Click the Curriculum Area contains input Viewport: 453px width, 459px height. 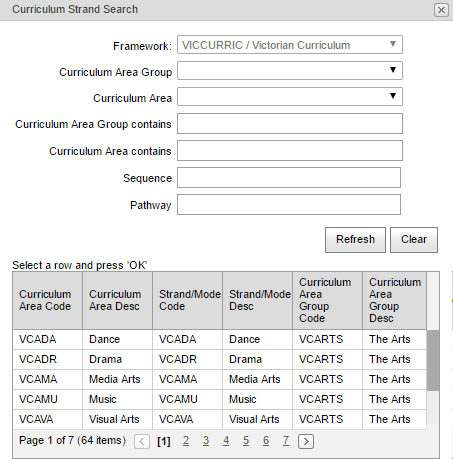coord(290,151)
